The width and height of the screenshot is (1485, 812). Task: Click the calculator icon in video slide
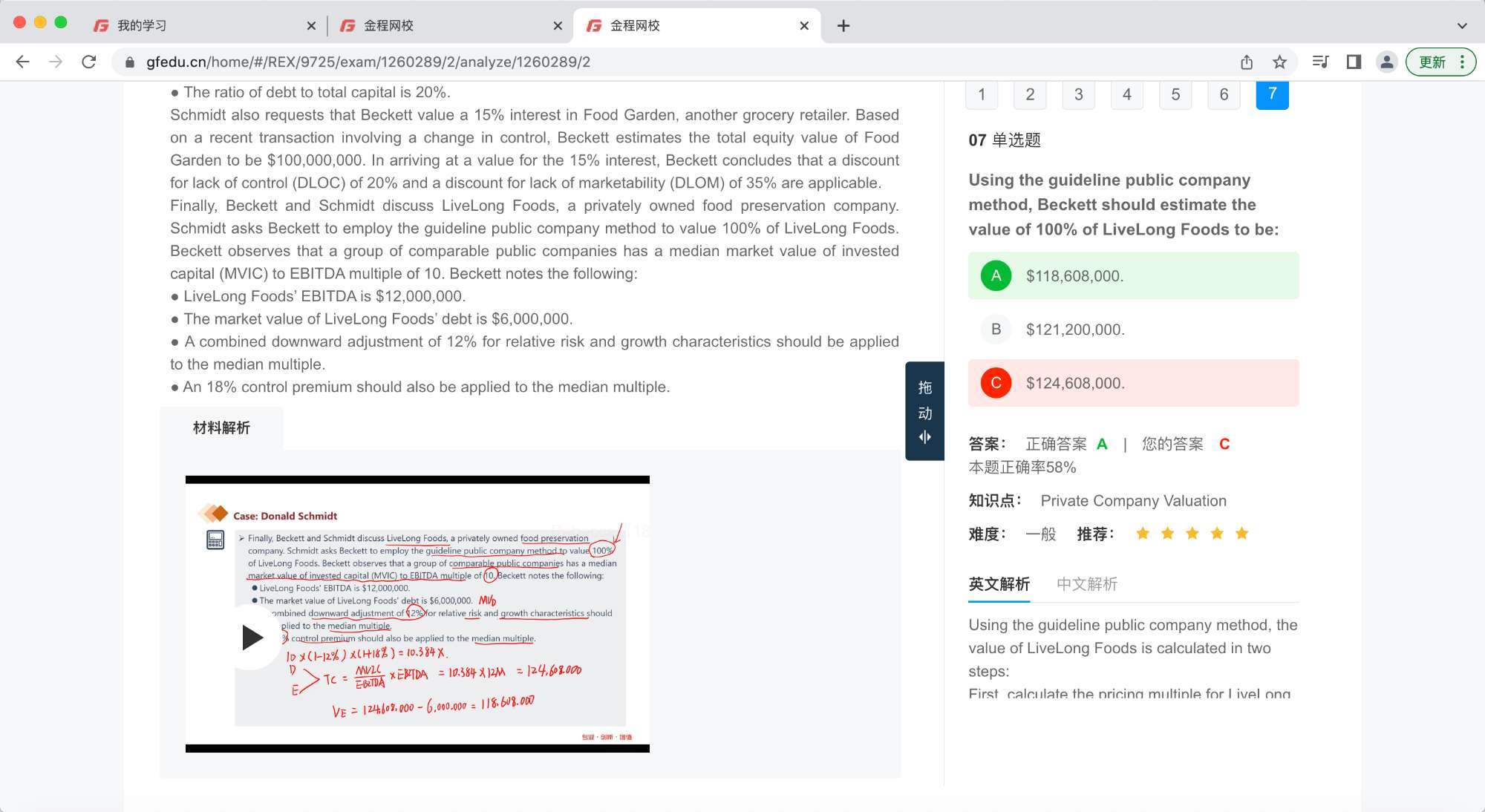[215, 540]
